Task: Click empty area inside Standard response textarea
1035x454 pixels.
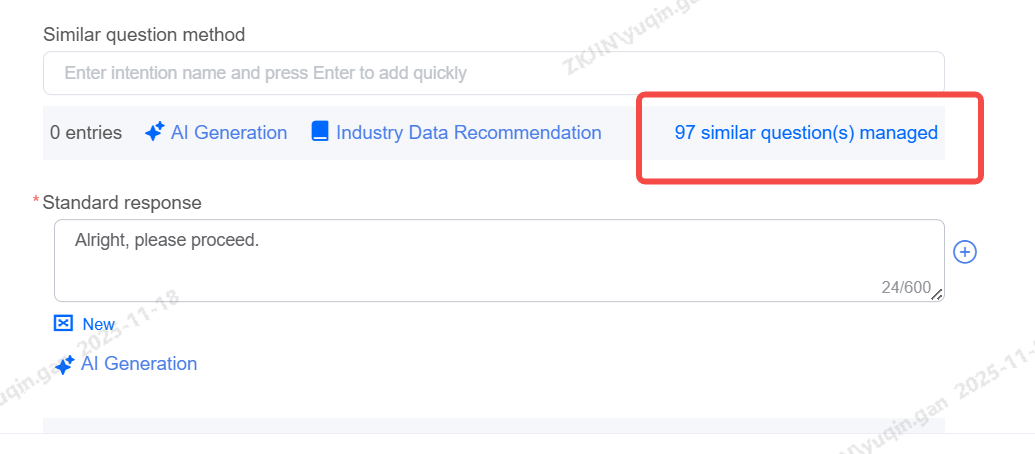Action: click(x=500, y=270)
